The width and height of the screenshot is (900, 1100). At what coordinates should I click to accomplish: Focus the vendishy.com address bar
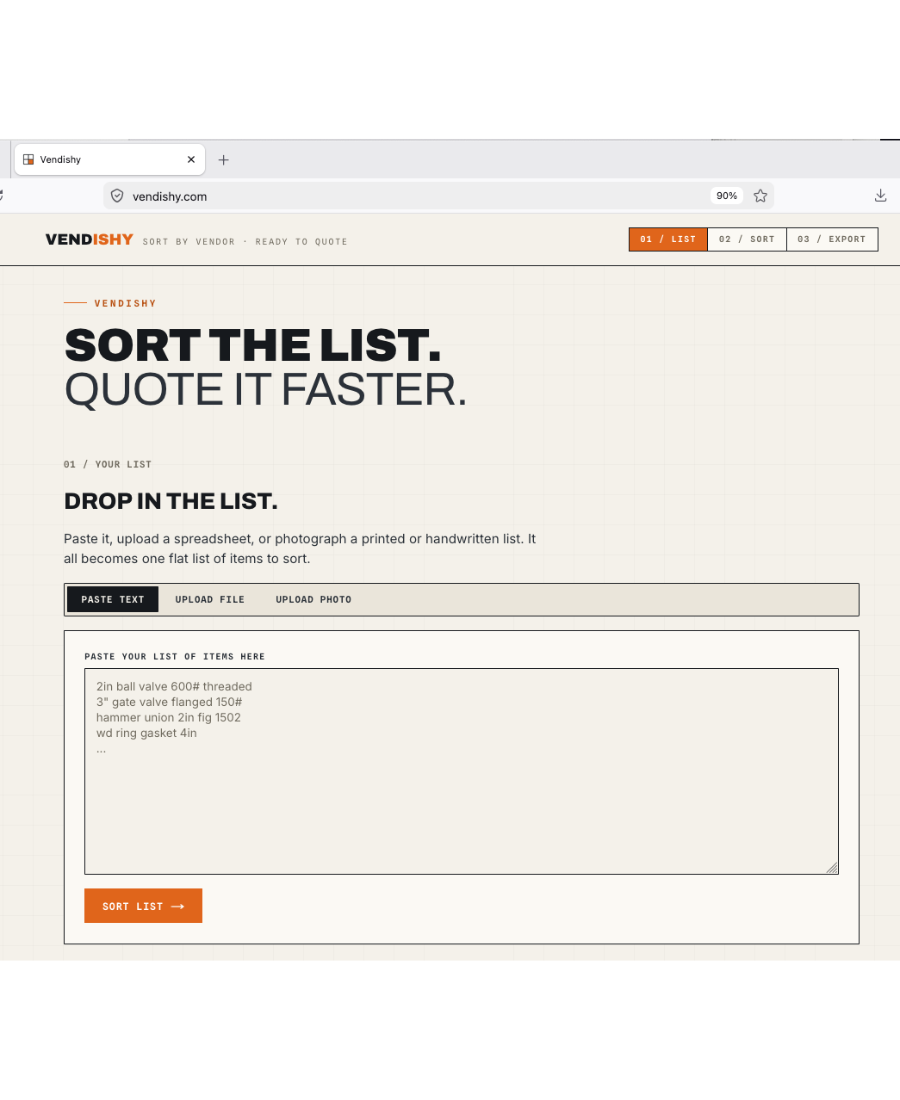coord(438,196)
